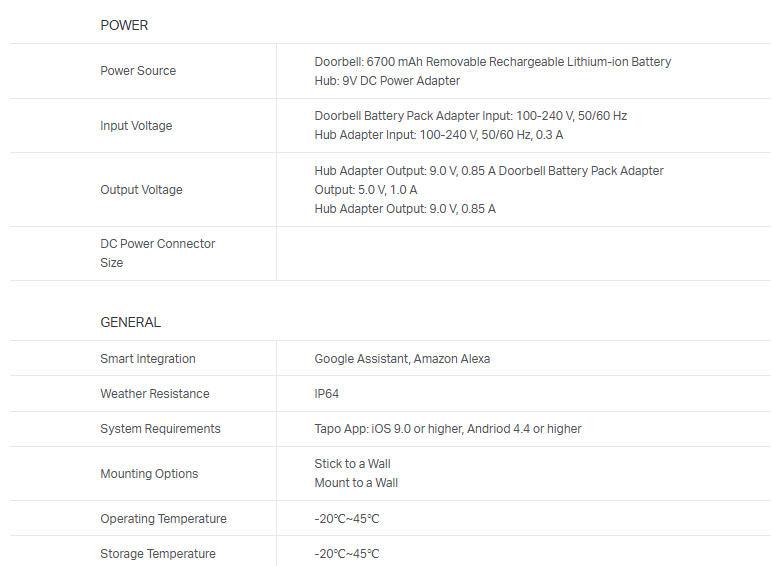Select the Operating Temperature row label
The width and height of the screenshot is (772, 566).
[163, 519]
